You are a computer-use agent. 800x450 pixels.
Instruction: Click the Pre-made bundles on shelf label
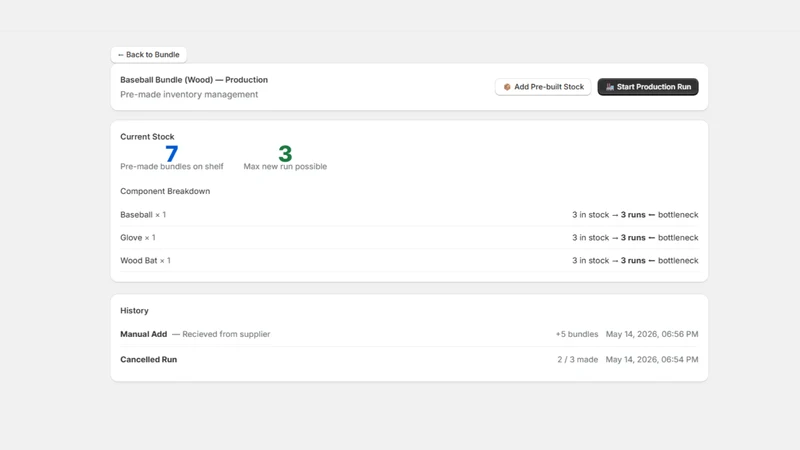tap(172, 166)
